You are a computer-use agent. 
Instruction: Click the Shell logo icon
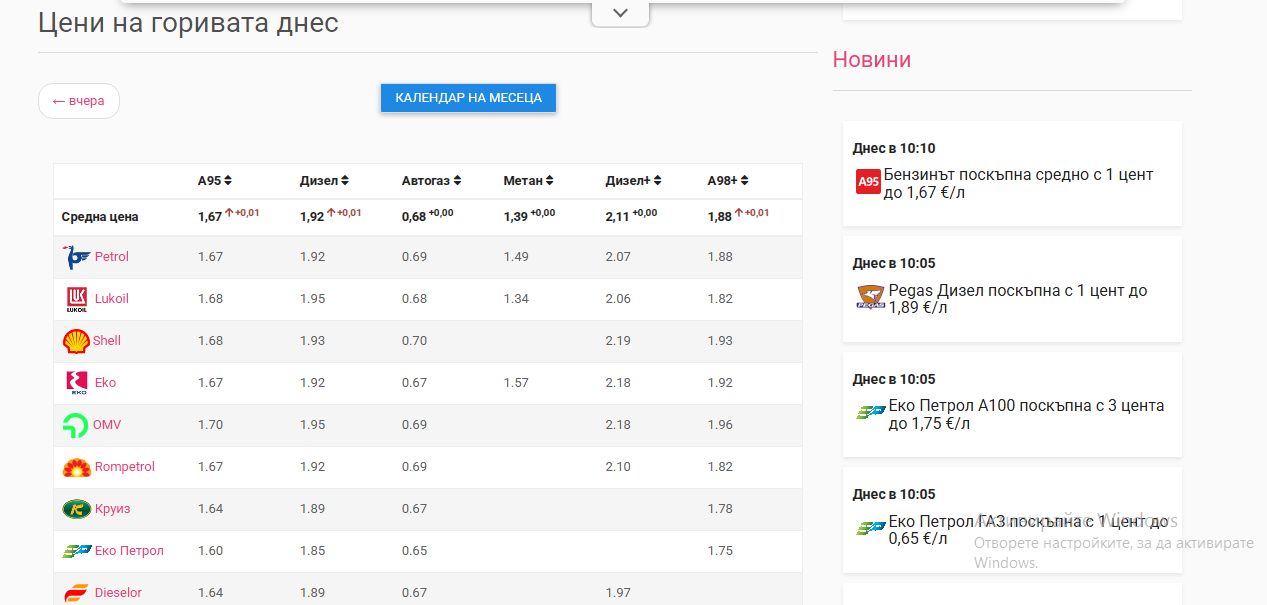[x=76, y=341]
